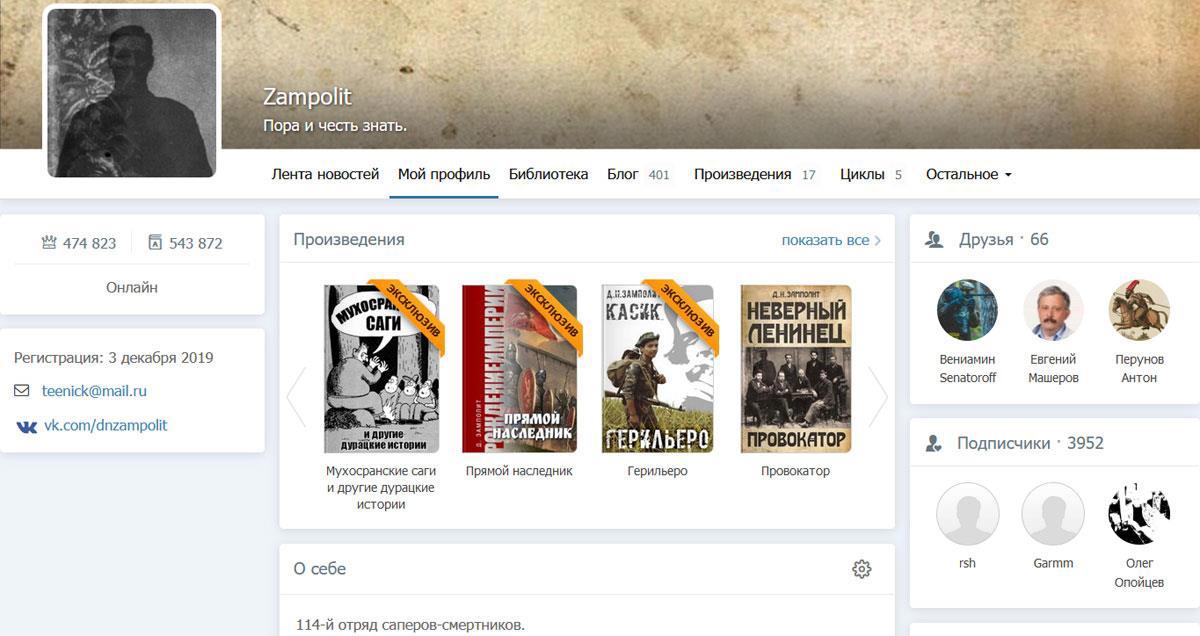
Task: Show next books with right carousel arrow
Action: coord(878,396)
